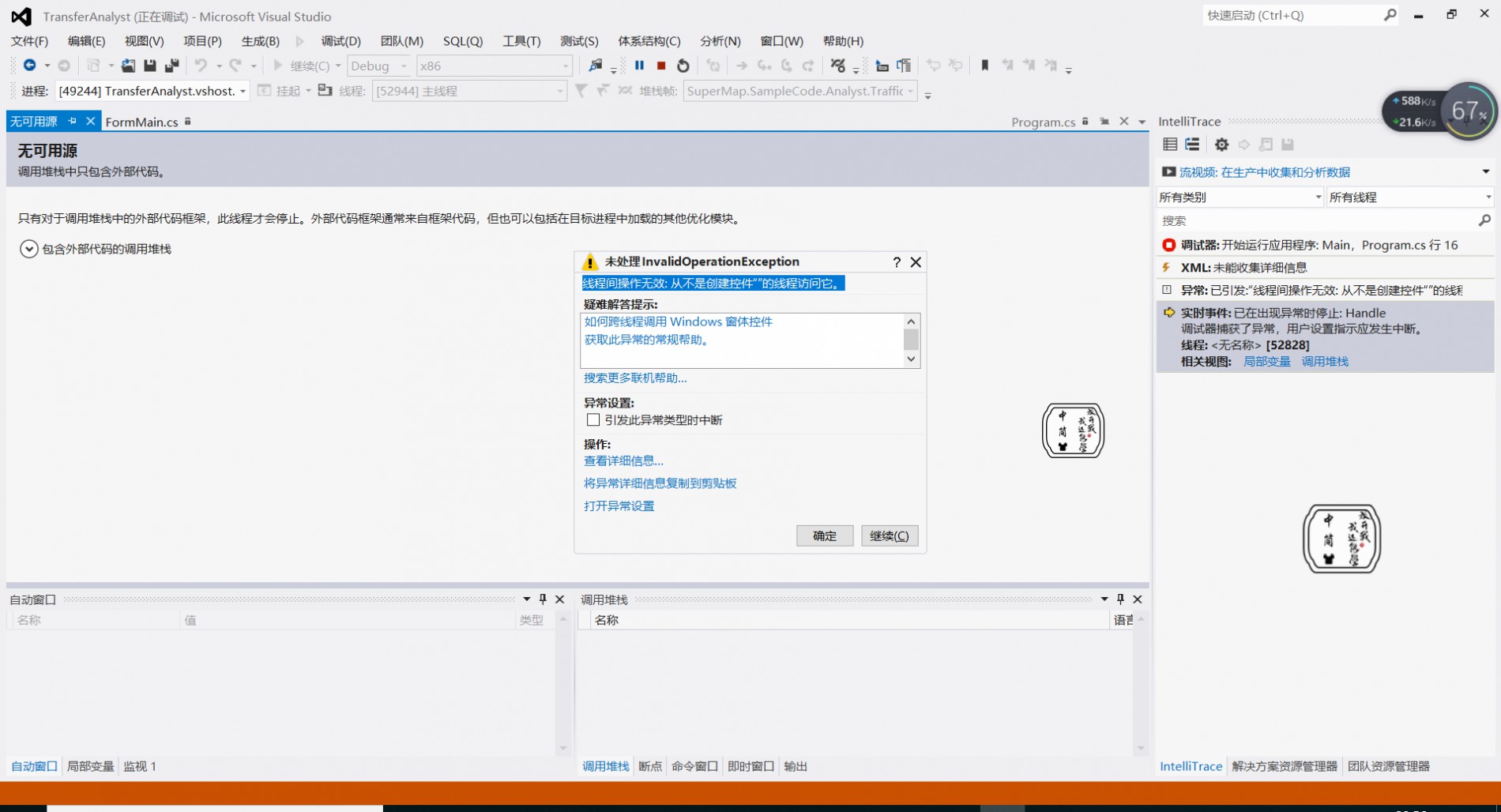Click the Navigate Backward arrow icon
This screenshot has width=1501, height=812.
point(29,66)
